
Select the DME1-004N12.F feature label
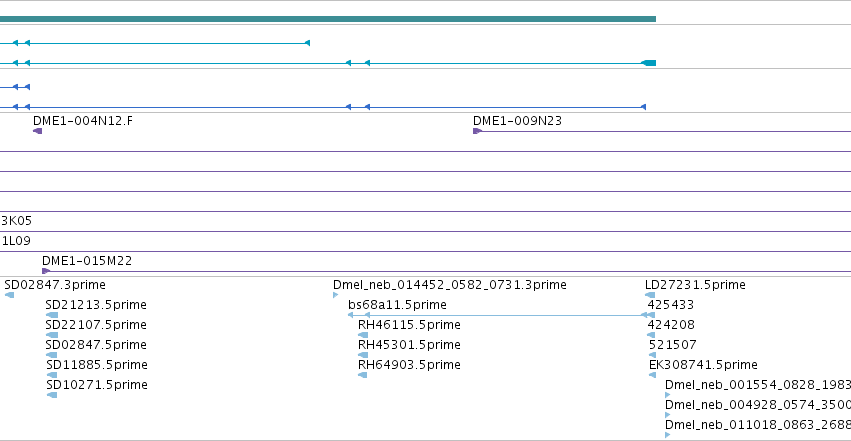[82, 120]
